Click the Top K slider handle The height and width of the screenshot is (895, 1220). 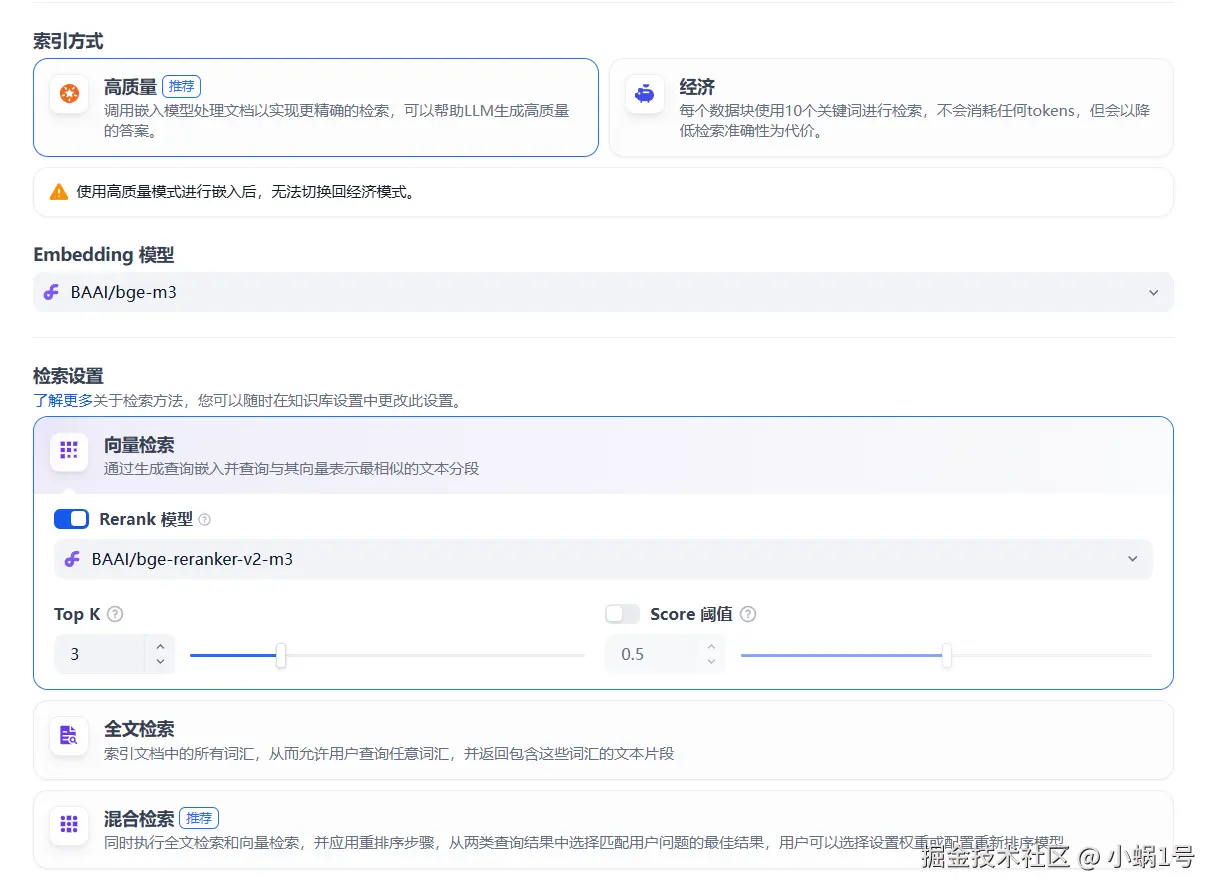pos(280,654)
